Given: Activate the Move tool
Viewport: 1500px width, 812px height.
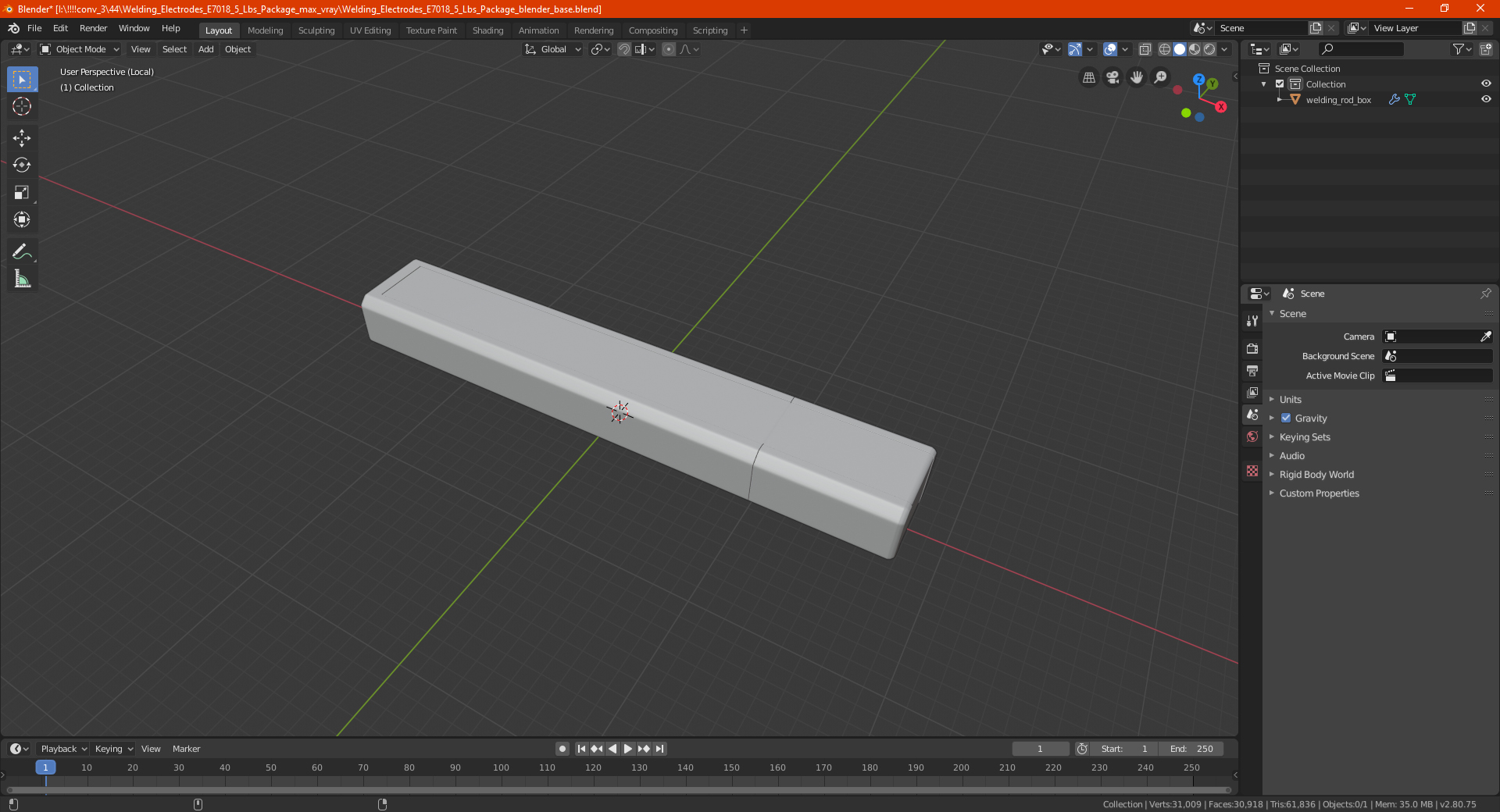Looking at the screenshot, I should pos(22,138).
